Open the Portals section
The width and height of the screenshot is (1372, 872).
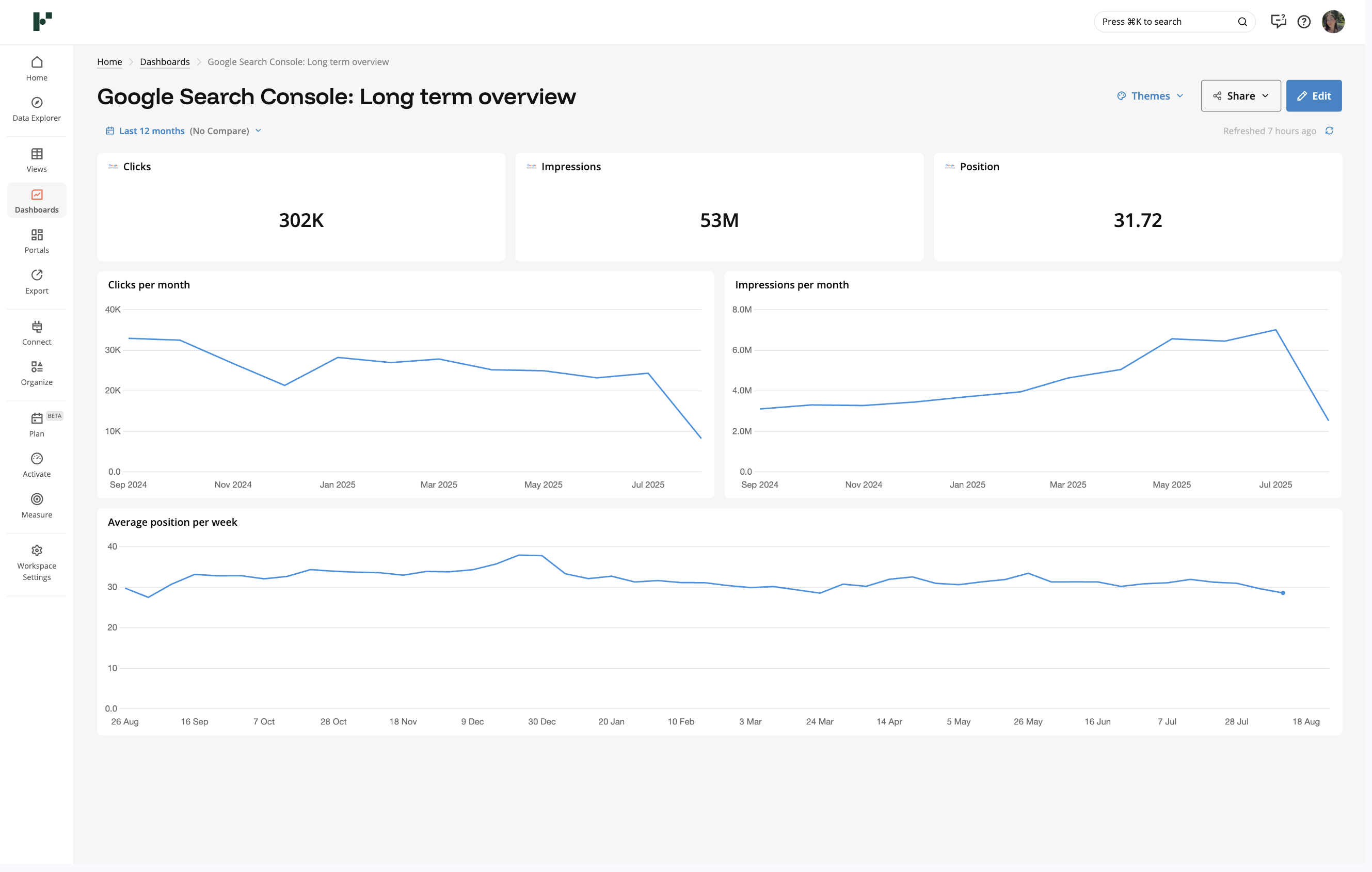click(37, 240)
